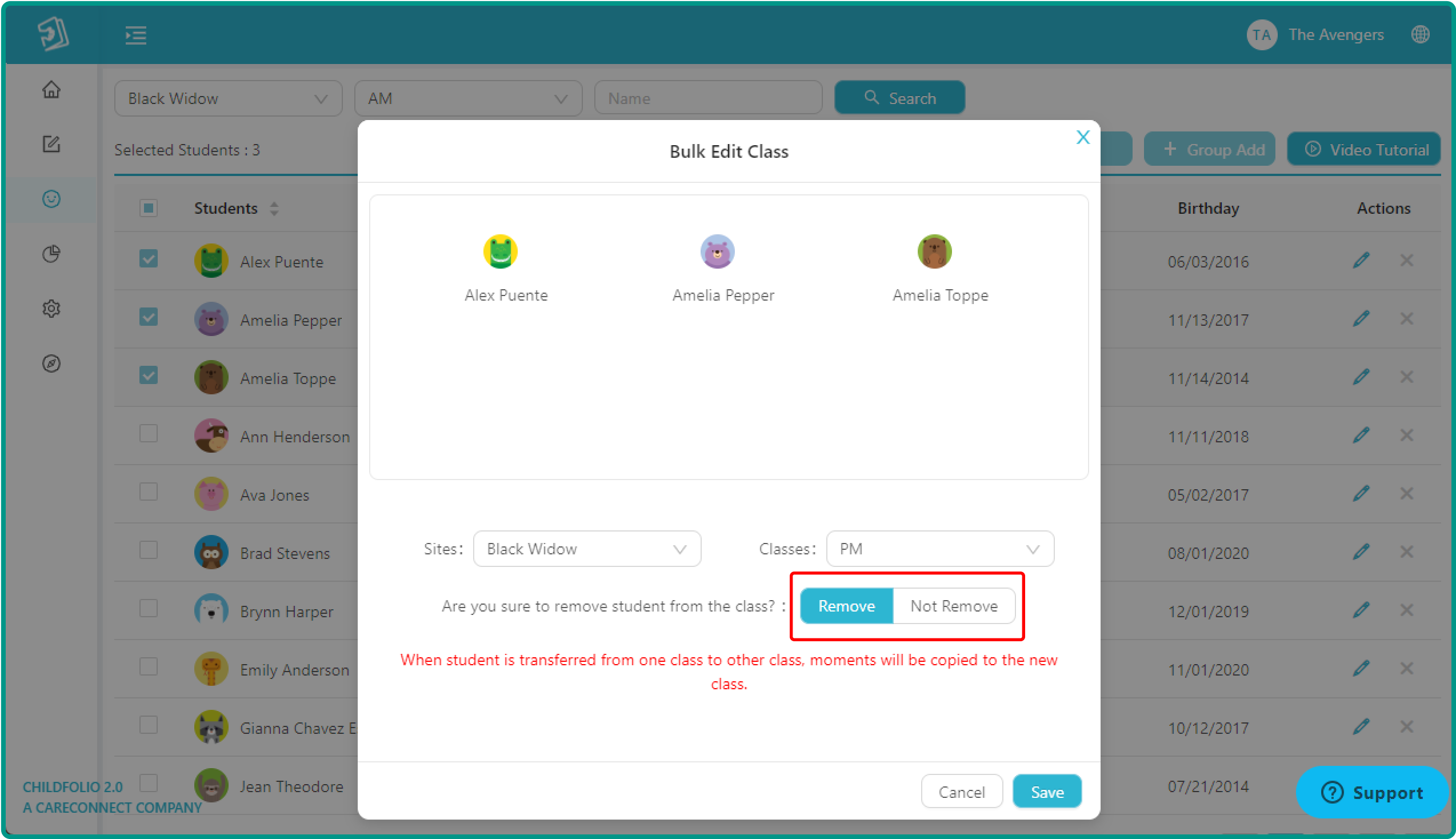Viewport: 1456px width, 839px height.
Task: Click the Birthday column header
Action: (x=1208, y=208)
